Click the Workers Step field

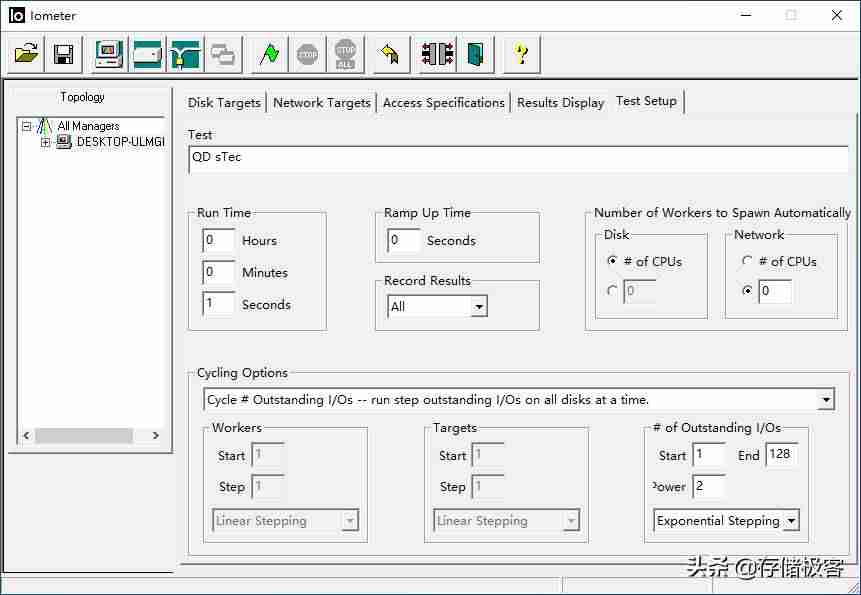pos(268,486)
